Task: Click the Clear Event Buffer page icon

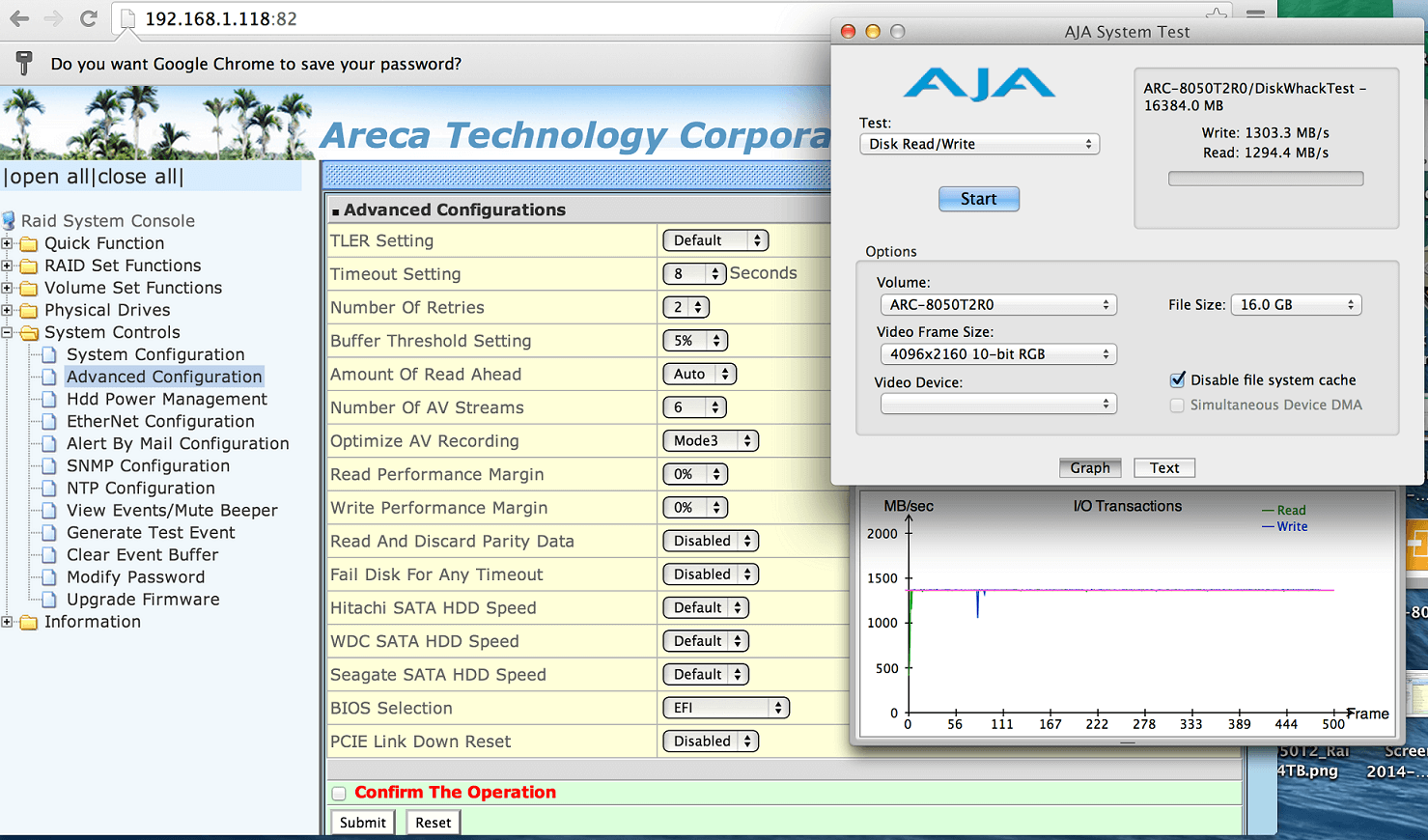Action: (x=48, y=554)
